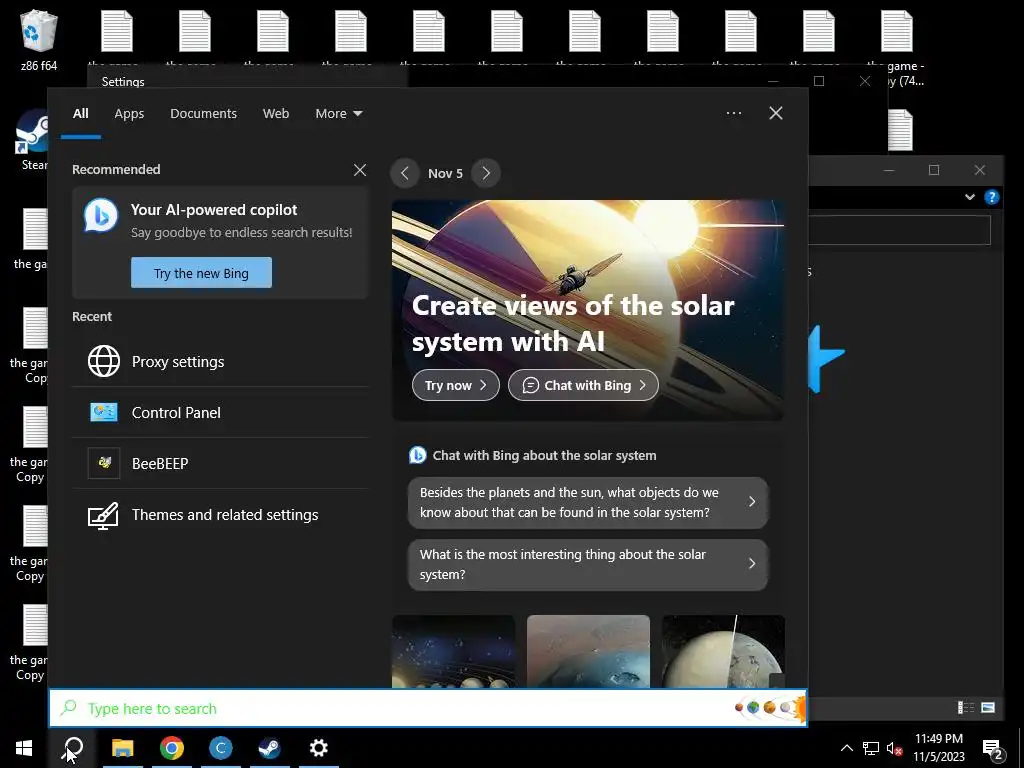Image resolution: width=1024 pixels, height=768 pixels.
Task: Click the planets icon in search box
Action: 769,708
